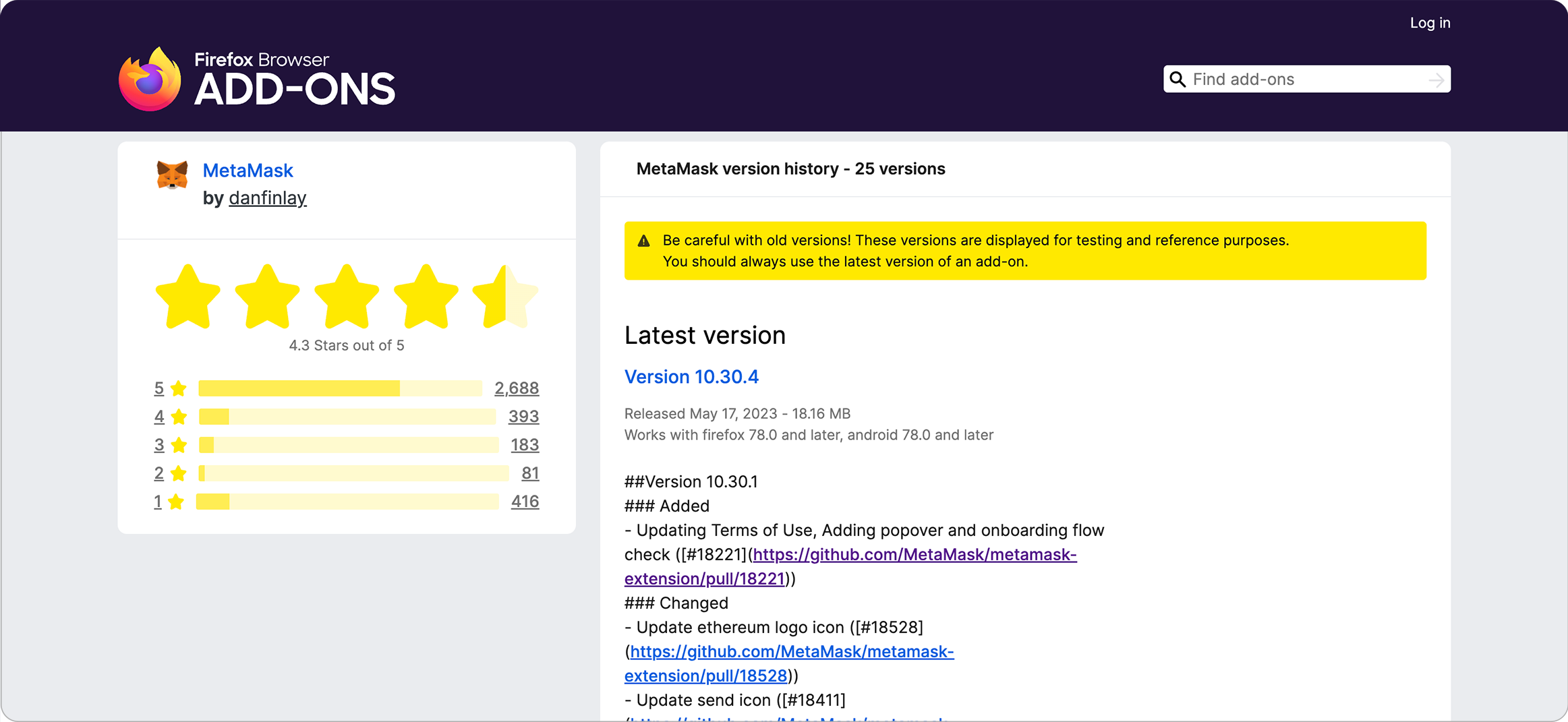Open the 81 two-star review count
1568x722 pixels.
coord(531,473)
